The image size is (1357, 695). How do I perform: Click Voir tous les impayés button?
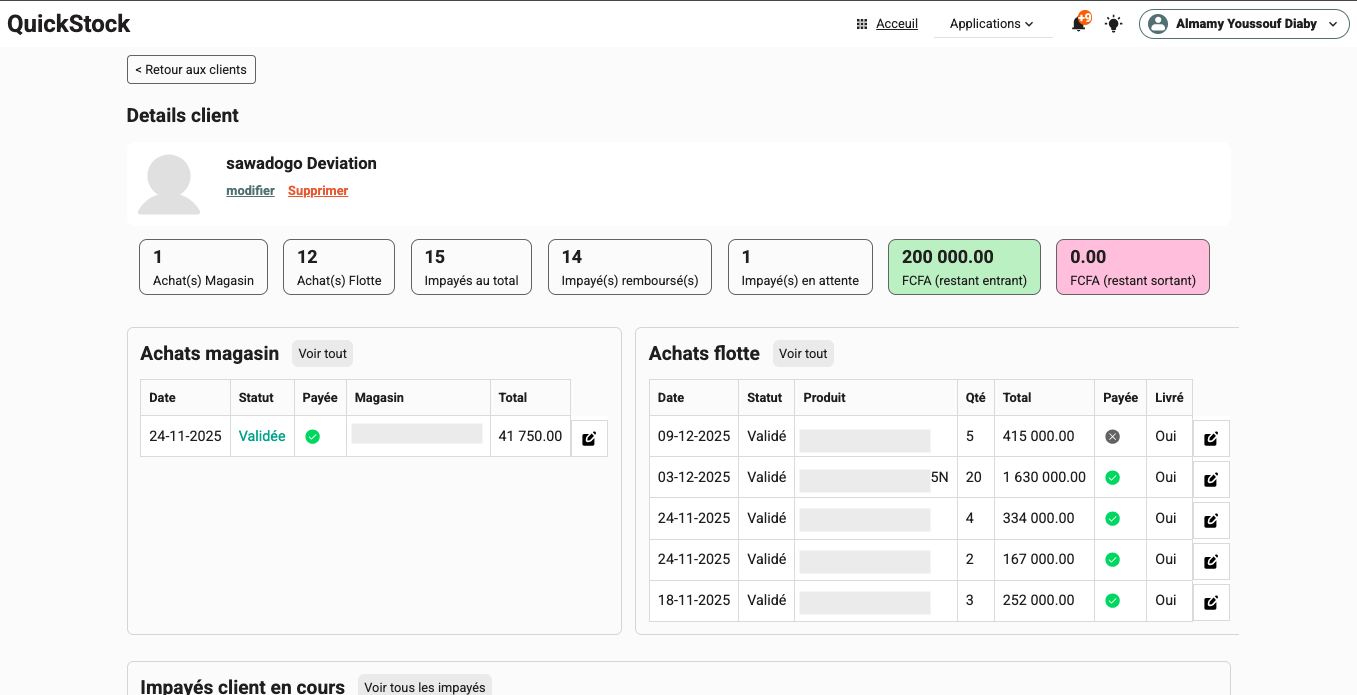pos(424,686)
